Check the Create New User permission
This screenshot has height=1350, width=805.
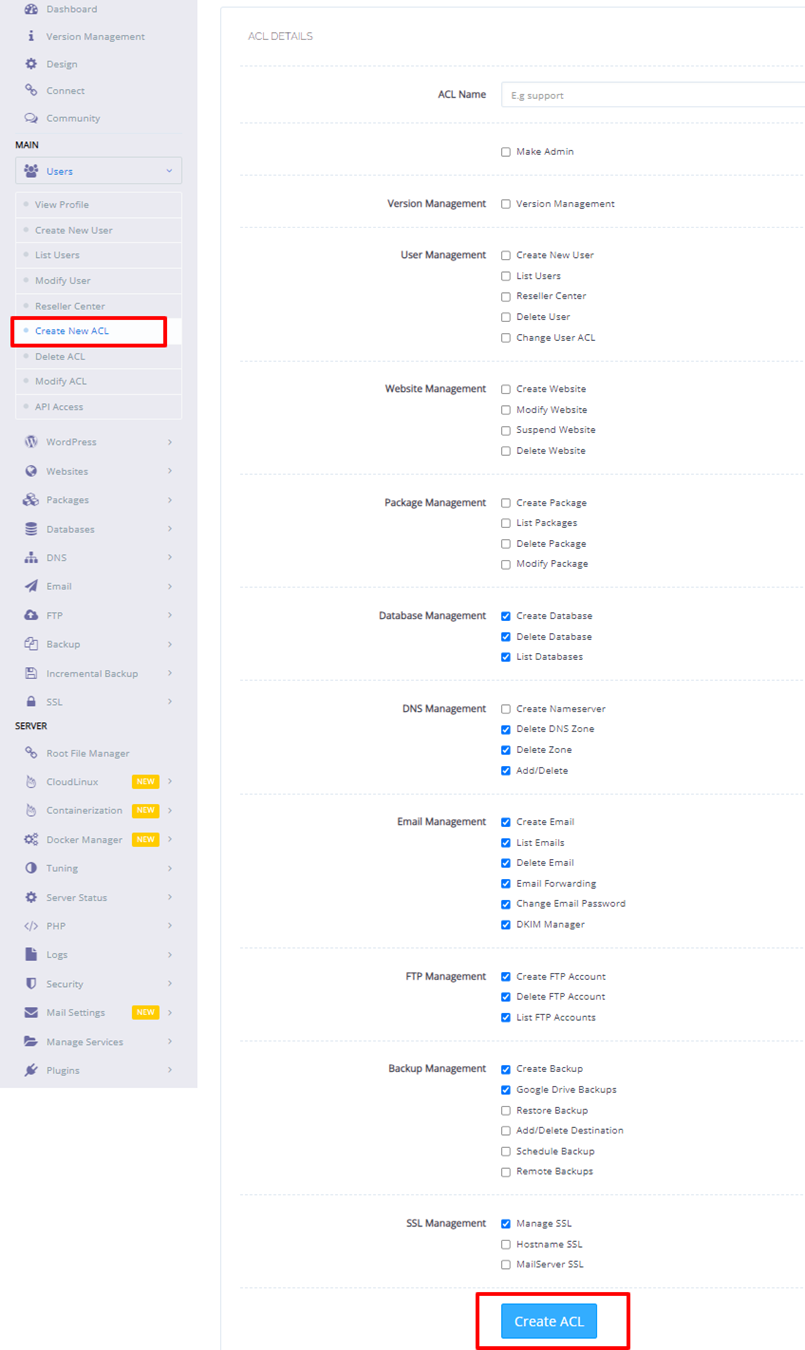(x=506, y=255)
